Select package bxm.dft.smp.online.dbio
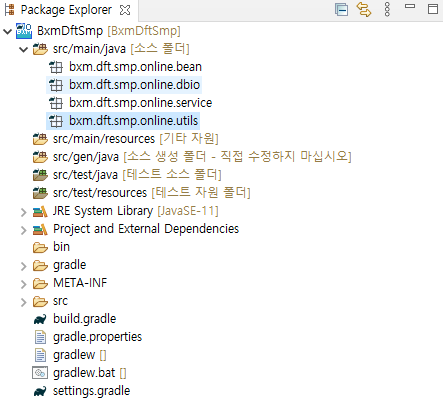This screenshot has width=443, height=418. [x=134, y=85]
